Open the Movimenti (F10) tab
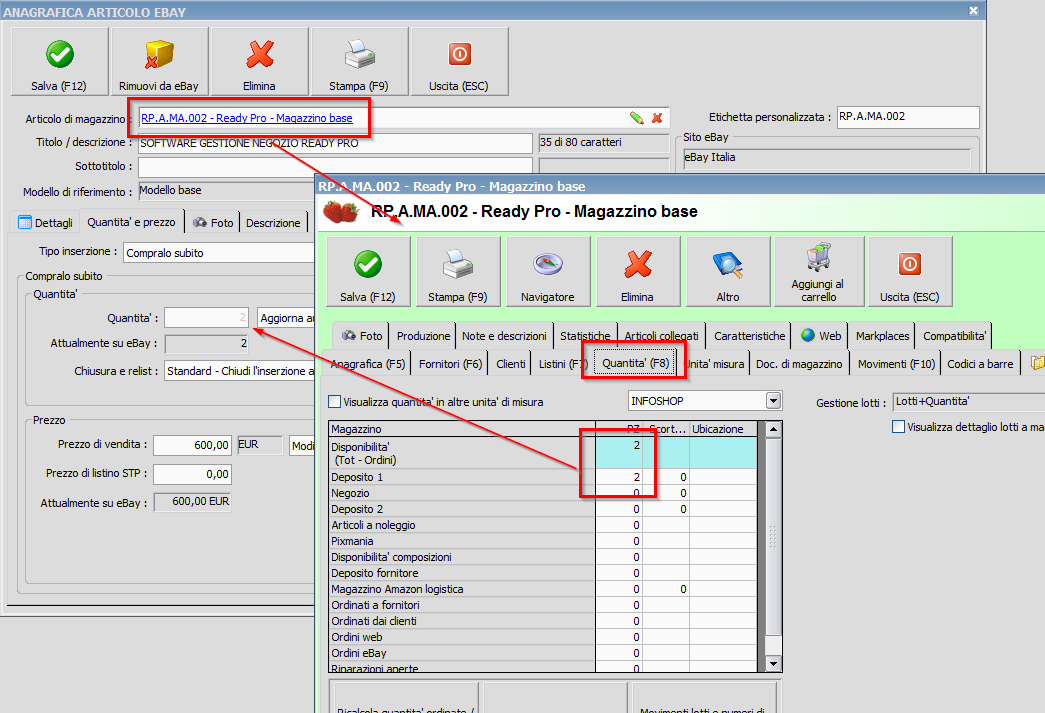The image size is (1045, 713). 896,364
